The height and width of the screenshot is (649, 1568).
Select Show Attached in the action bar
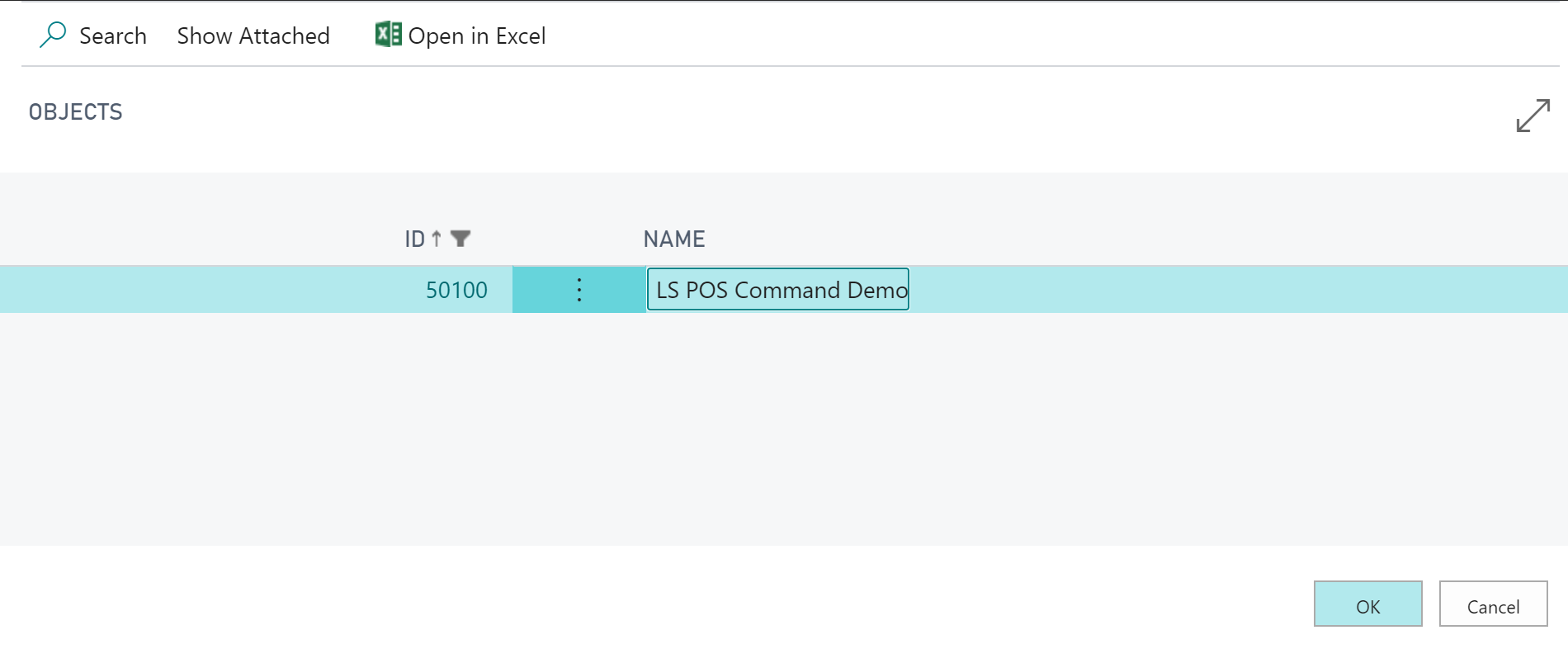[x=253, y=36]
